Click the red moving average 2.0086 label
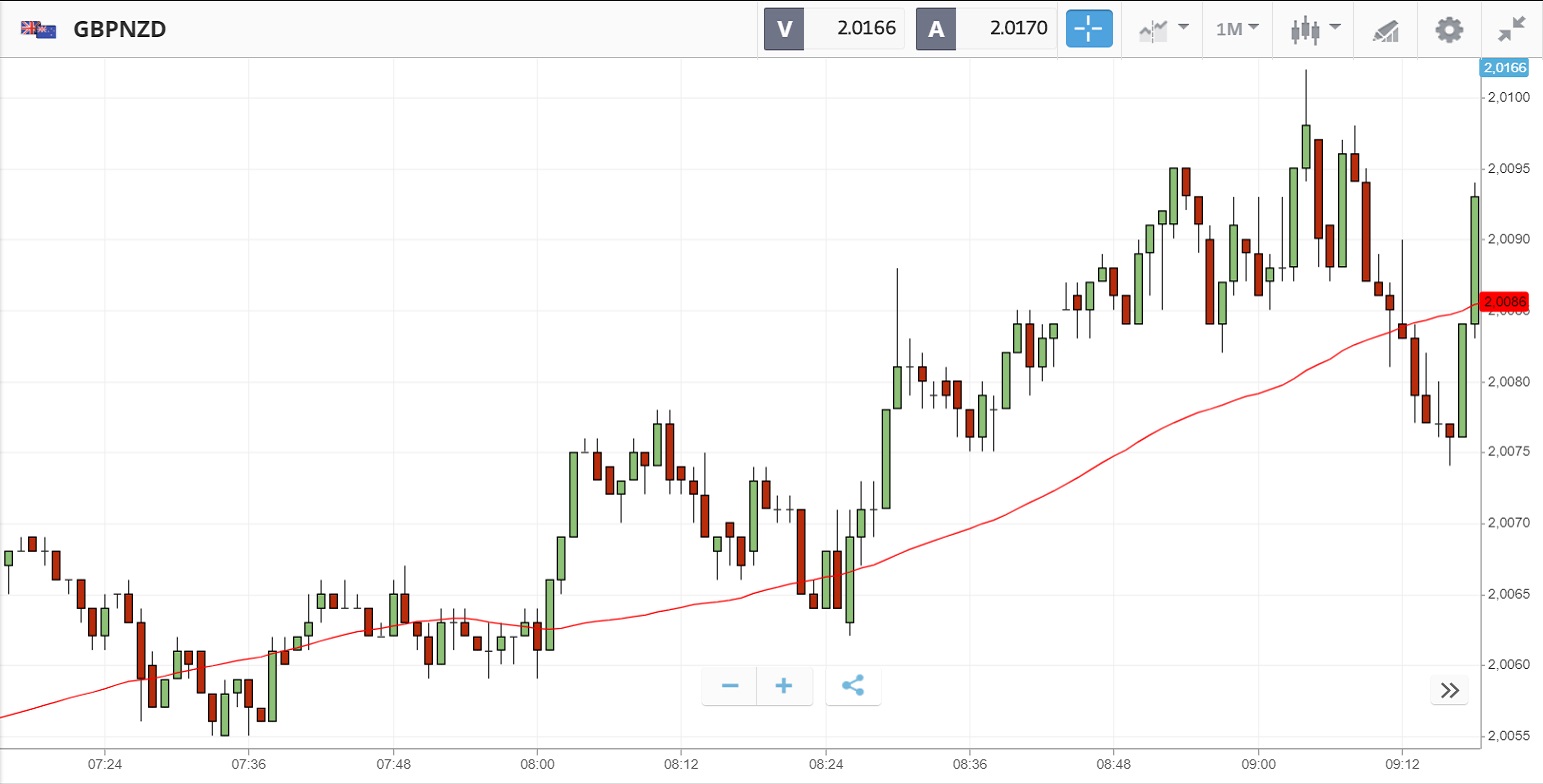 pyautogui.click(x=1505, y=301)
